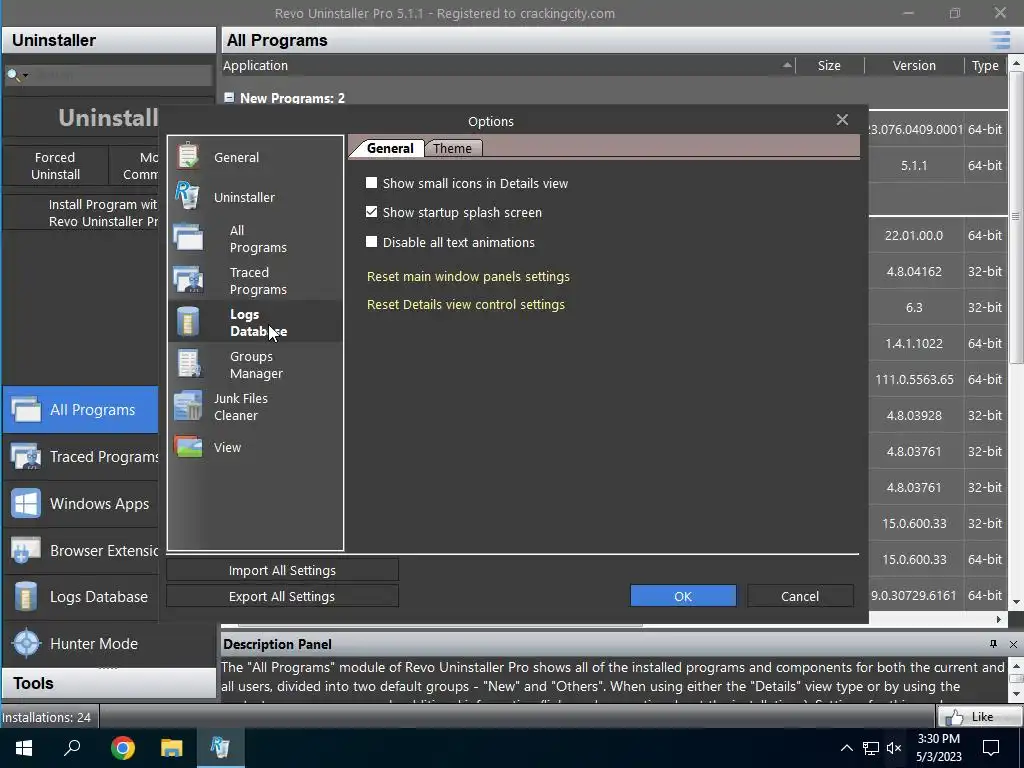
Task: Click the search magnifier icon in sidebar
Action: tap(12, 74)
